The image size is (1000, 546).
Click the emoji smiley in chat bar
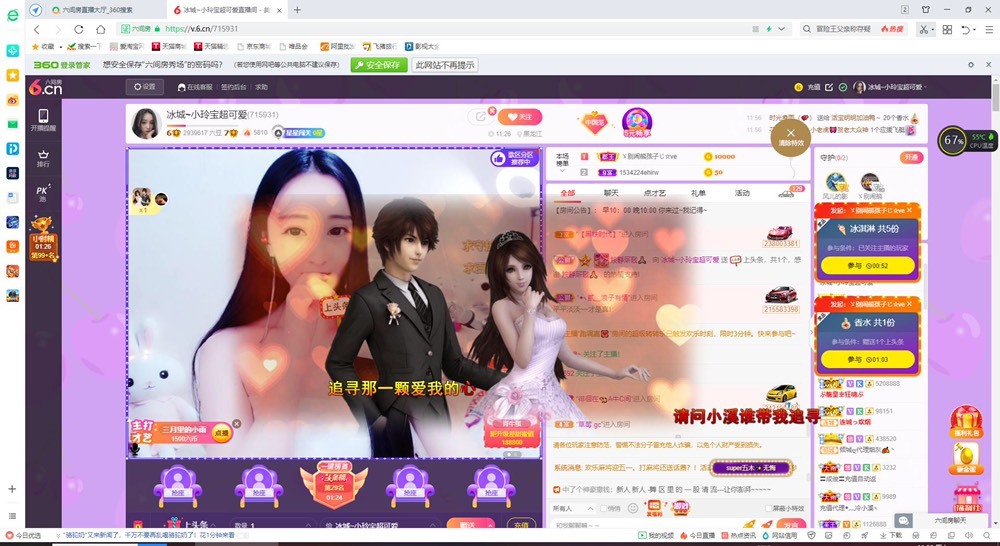pos(633,508)
